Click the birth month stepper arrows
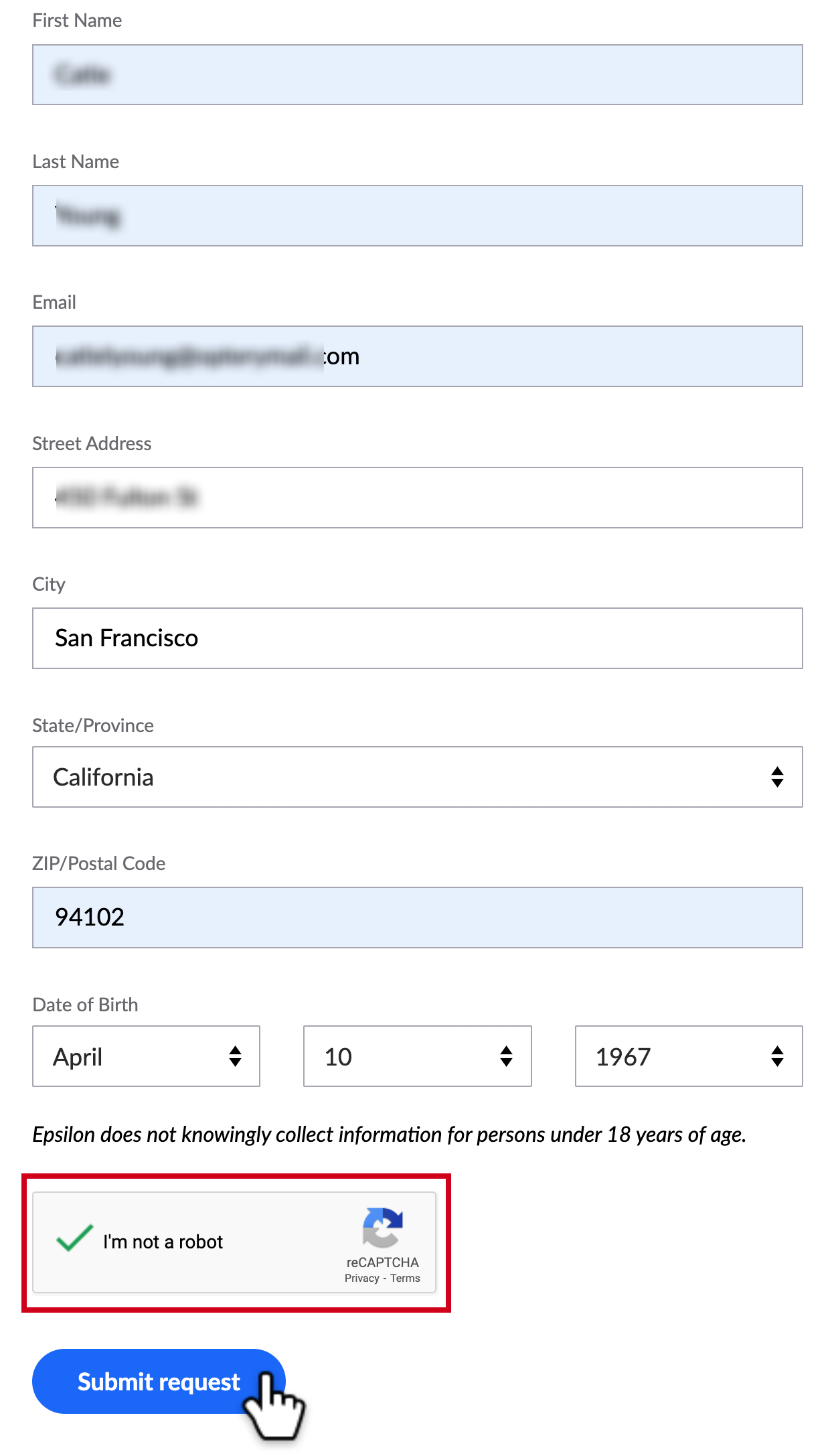834x1456 pixels. (x=235, y=1056)
